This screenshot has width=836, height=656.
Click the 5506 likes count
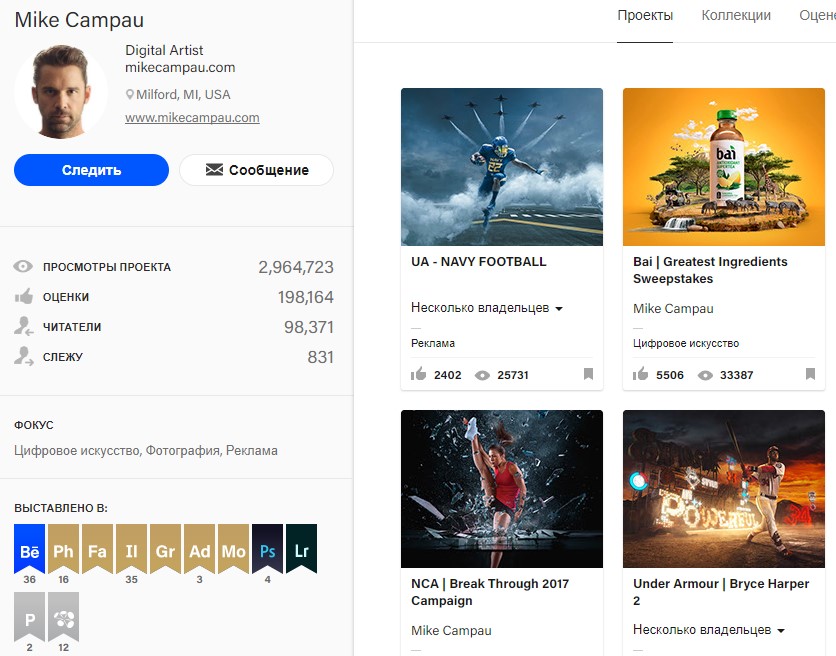pos(670,375)
